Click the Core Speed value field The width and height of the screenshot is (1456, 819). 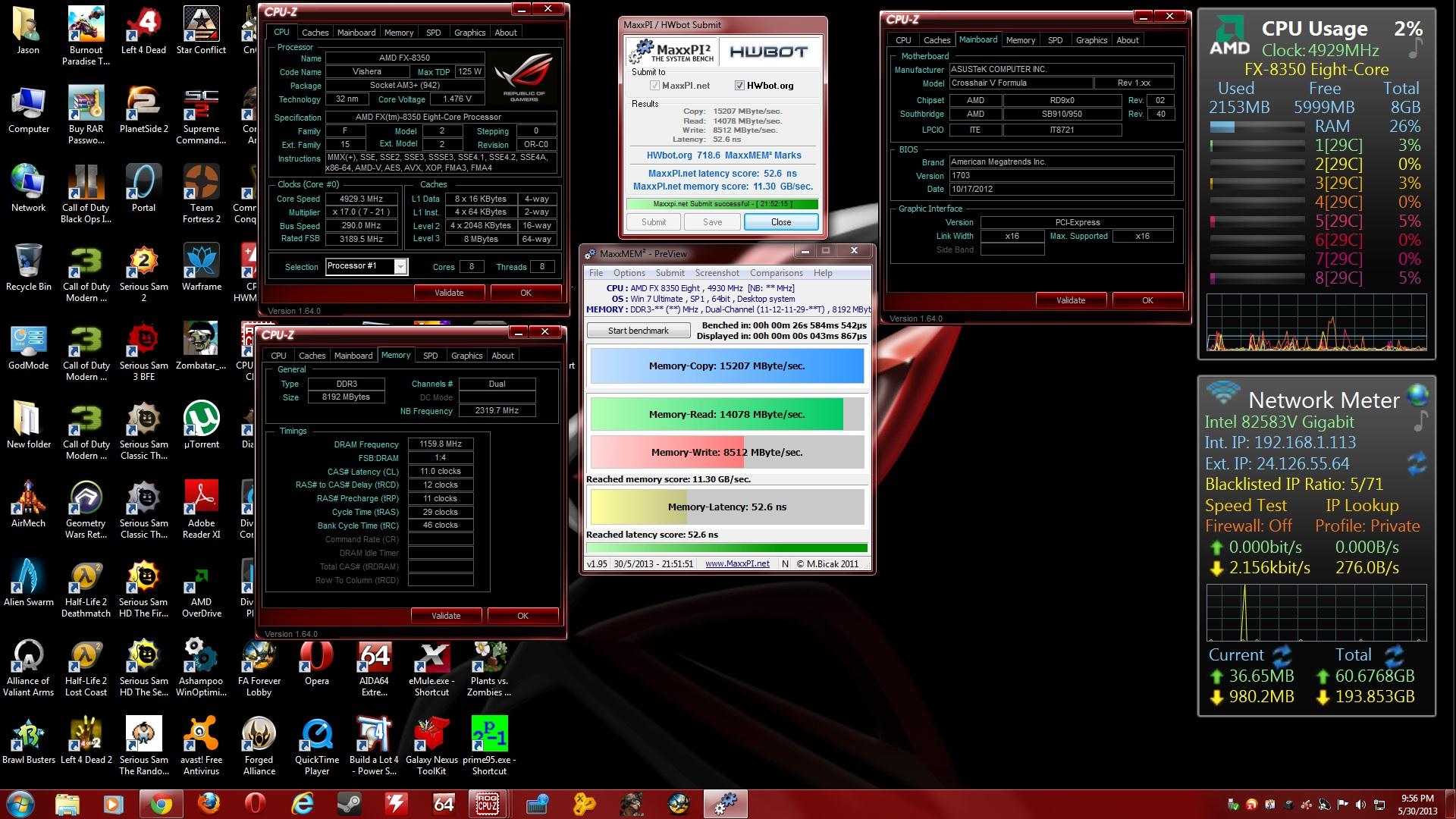coord(361,199)
